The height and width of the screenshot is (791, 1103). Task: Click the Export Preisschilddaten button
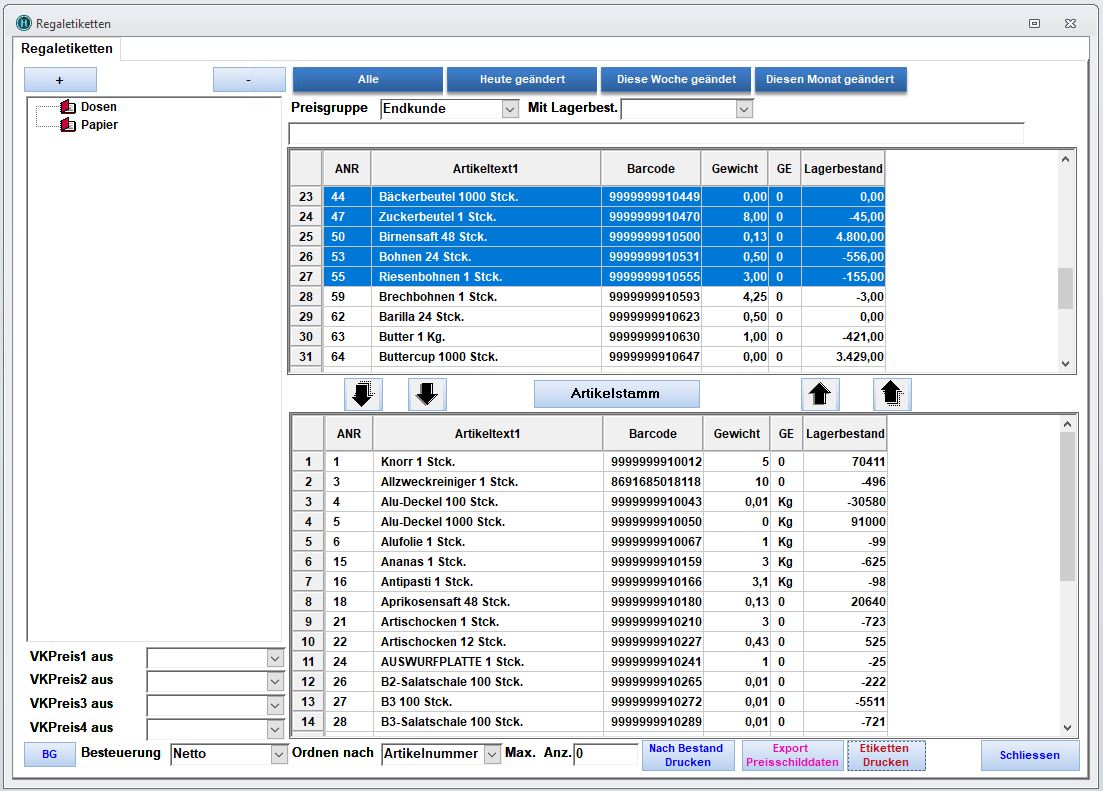click(x=791, y=755)
